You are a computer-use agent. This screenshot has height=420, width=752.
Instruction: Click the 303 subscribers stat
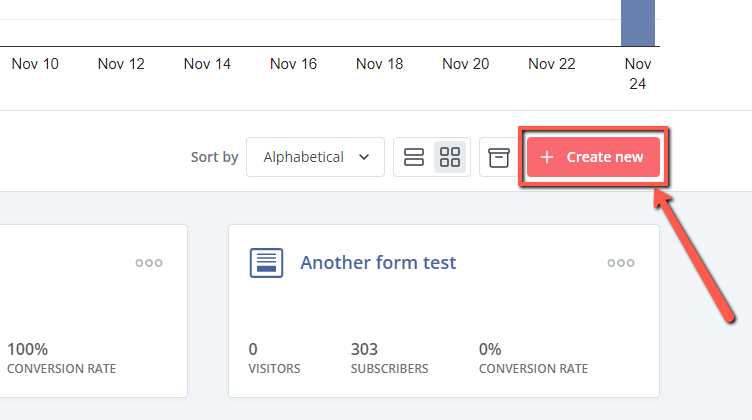pos(389,358)
